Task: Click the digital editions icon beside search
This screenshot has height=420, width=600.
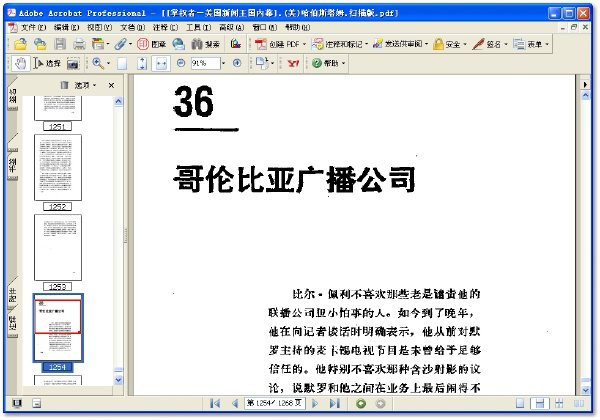Action: pyautogui.click(x=236, y=44)
